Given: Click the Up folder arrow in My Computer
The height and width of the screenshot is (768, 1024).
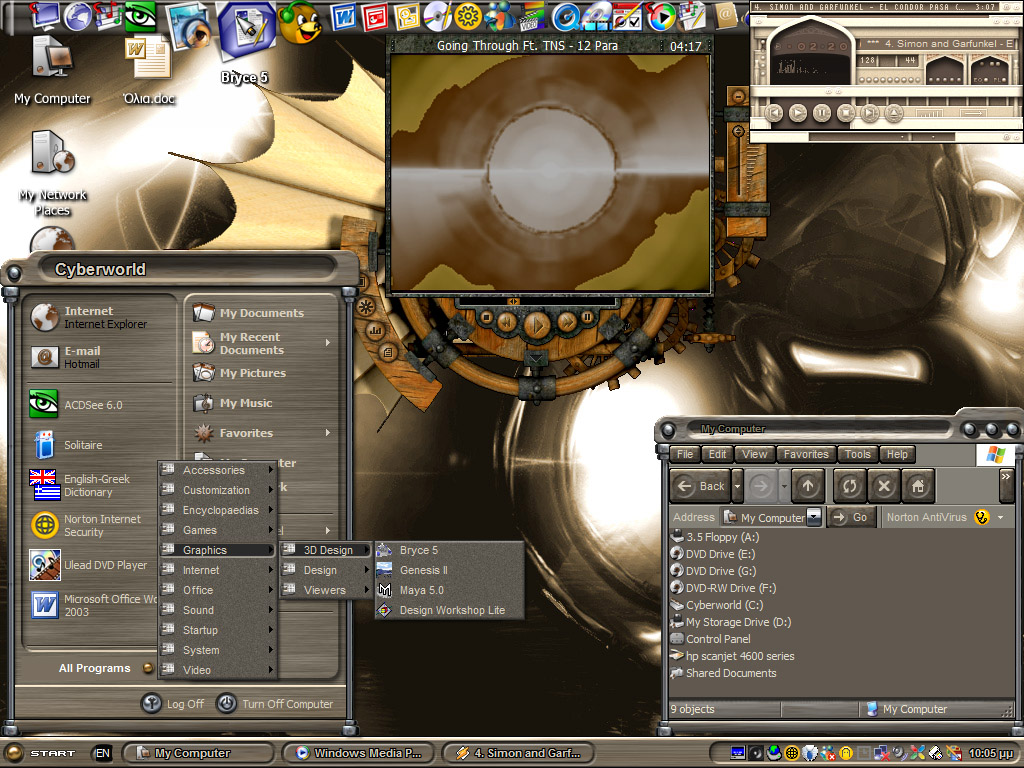Looking at the screenshot, I should 808,486.
